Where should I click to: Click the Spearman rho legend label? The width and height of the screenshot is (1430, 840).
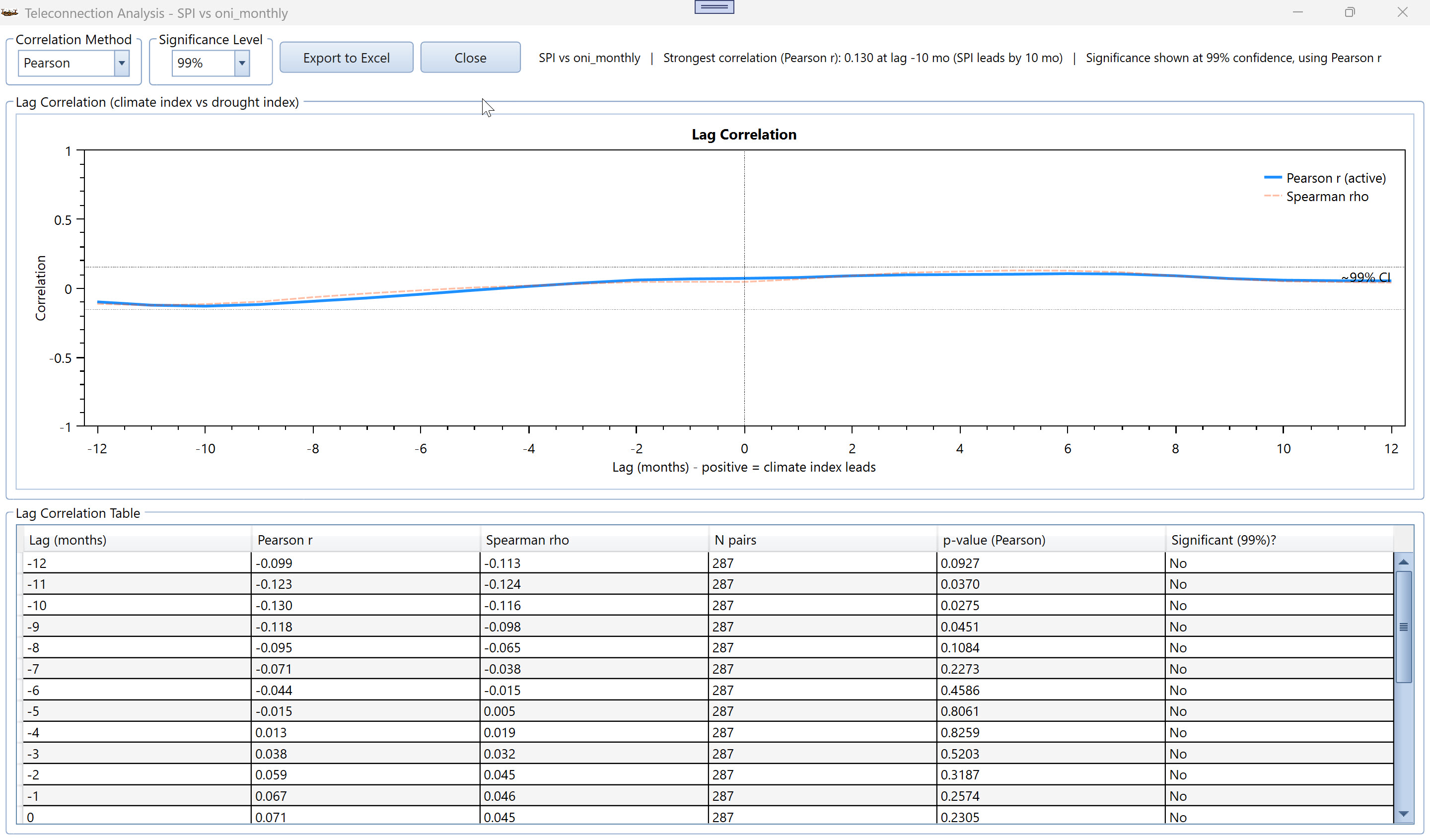tap(1327, 196)
